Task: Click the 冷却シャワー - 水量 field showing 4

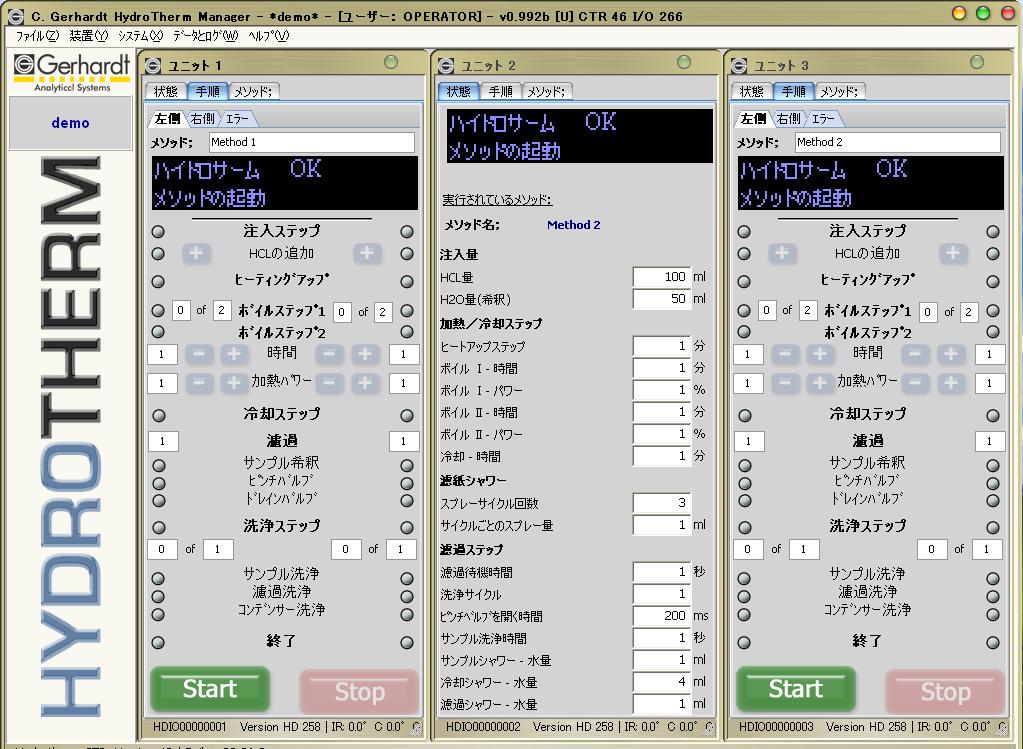Action: pyautogui.click(x=661, y=682)
